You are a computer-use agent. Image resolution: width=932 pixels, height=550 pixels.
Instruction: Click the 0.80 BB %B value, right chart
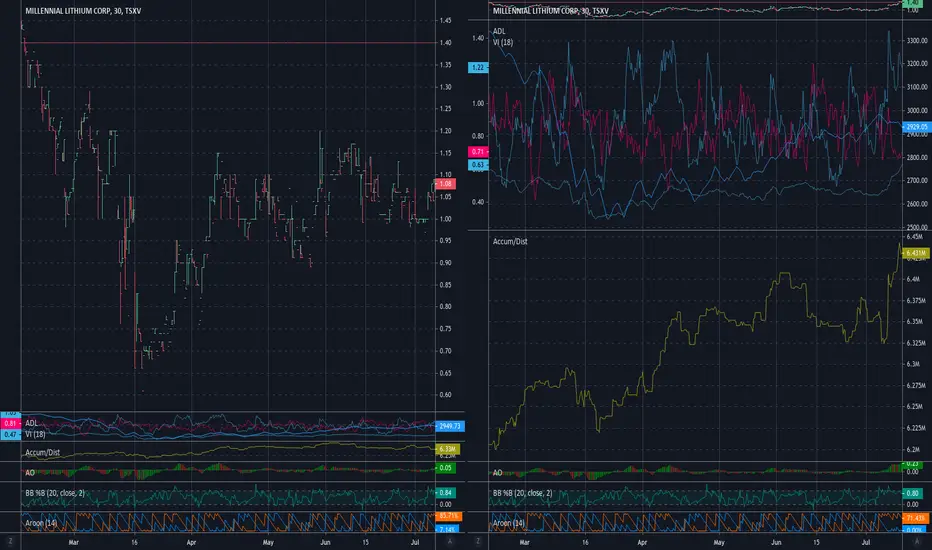[912, 493]
